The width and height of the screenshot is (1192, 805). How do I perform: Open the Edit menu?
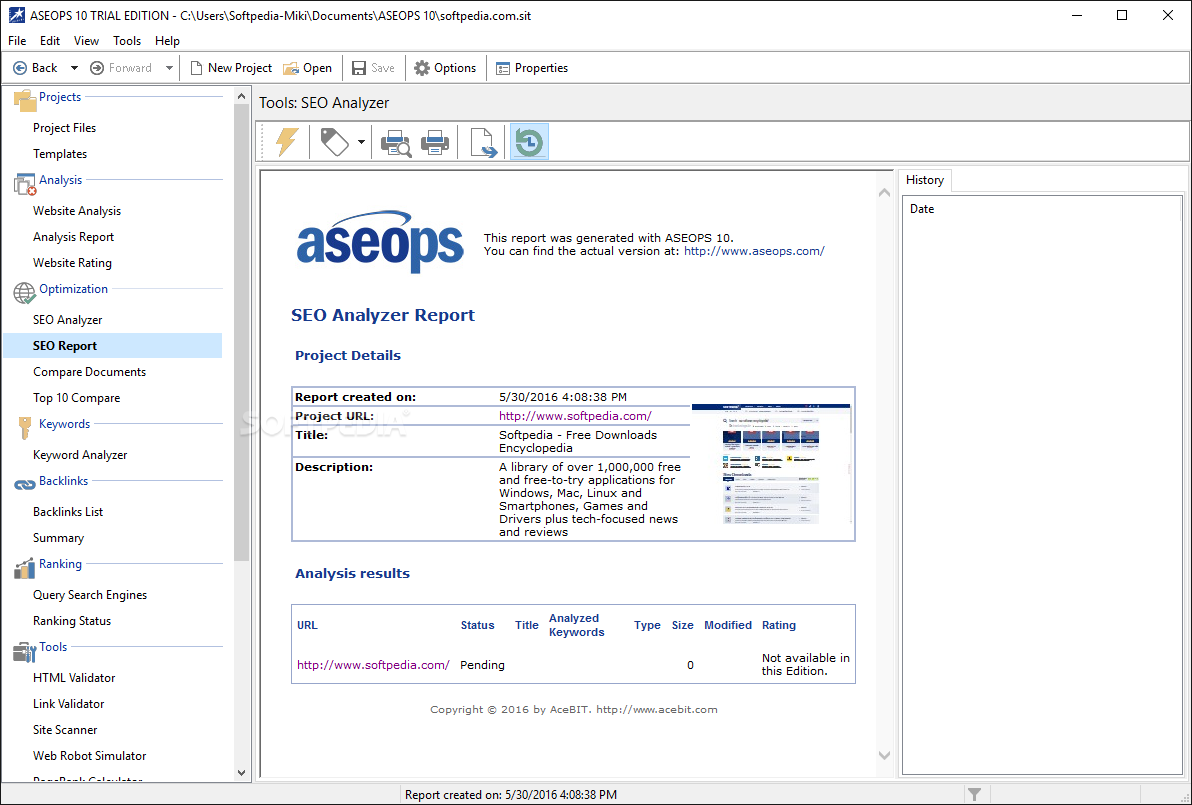(x=50, y=41)
